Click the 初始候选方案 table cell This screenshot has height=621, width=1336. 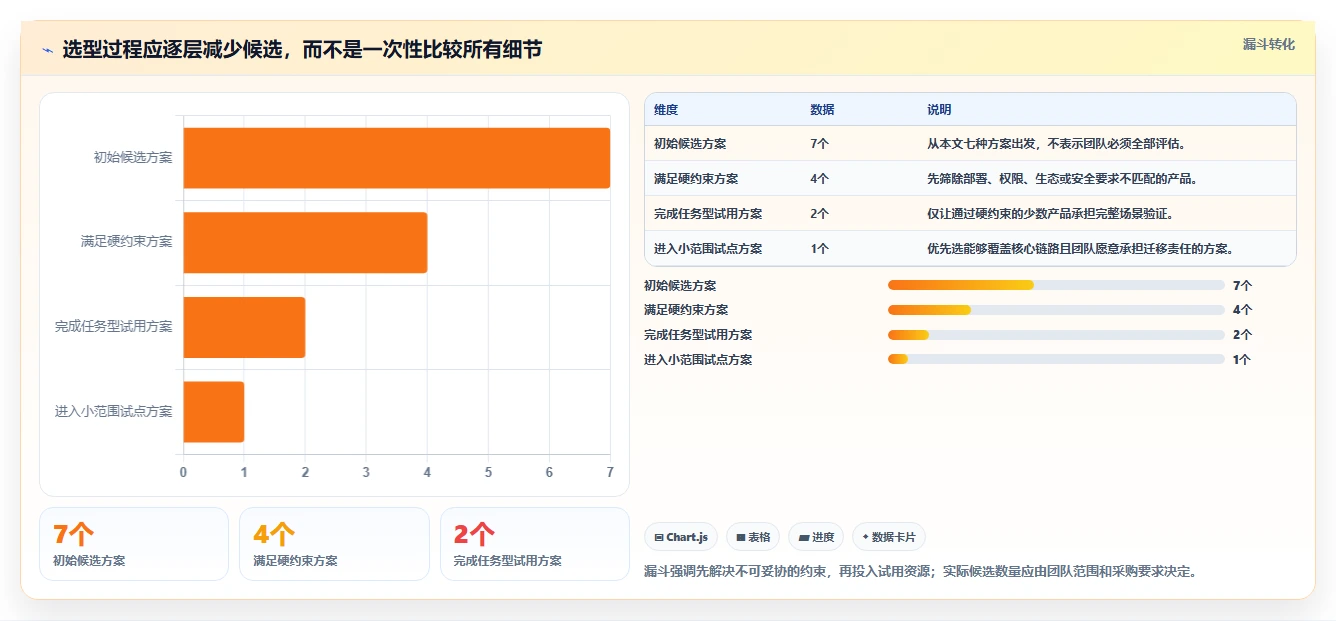[x=690, y=144]
